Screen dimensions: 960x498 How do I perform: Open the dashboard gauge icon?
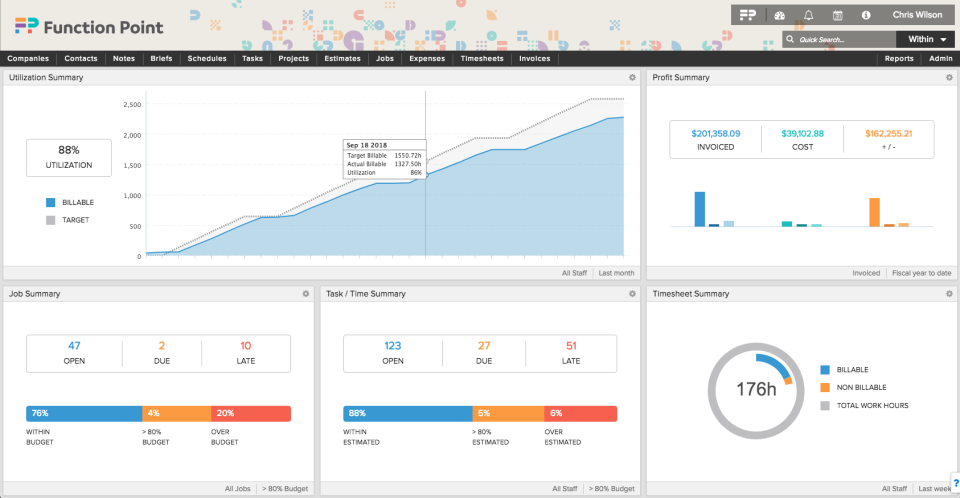780,15
